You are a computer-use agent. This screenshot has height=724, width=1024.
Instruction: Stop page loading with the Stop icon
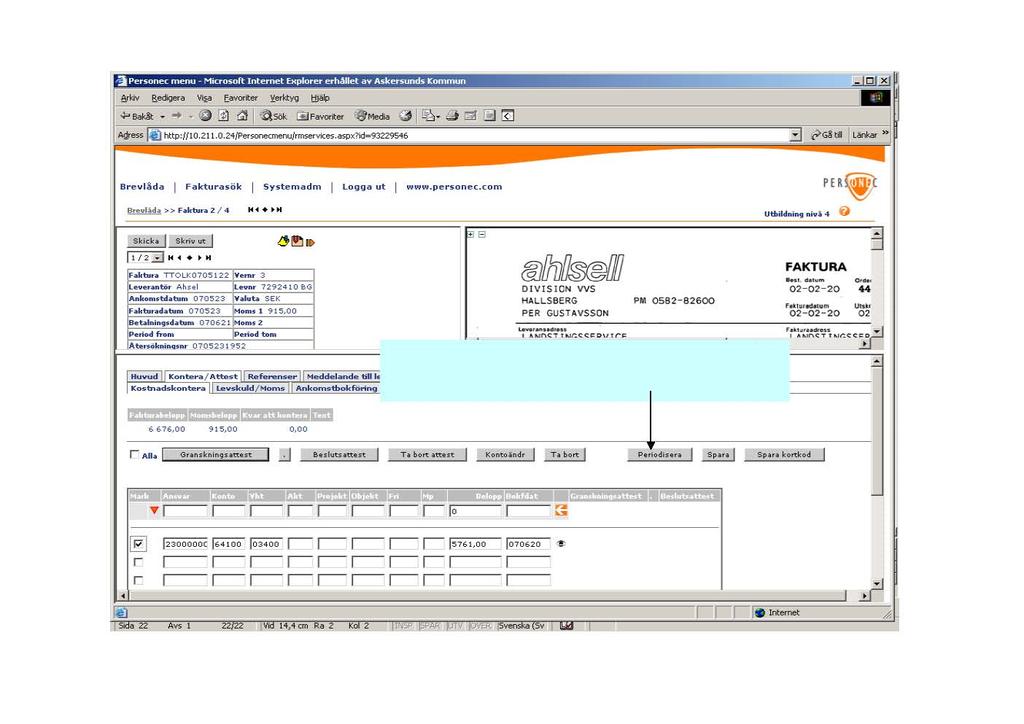click(x=205, y=116)
